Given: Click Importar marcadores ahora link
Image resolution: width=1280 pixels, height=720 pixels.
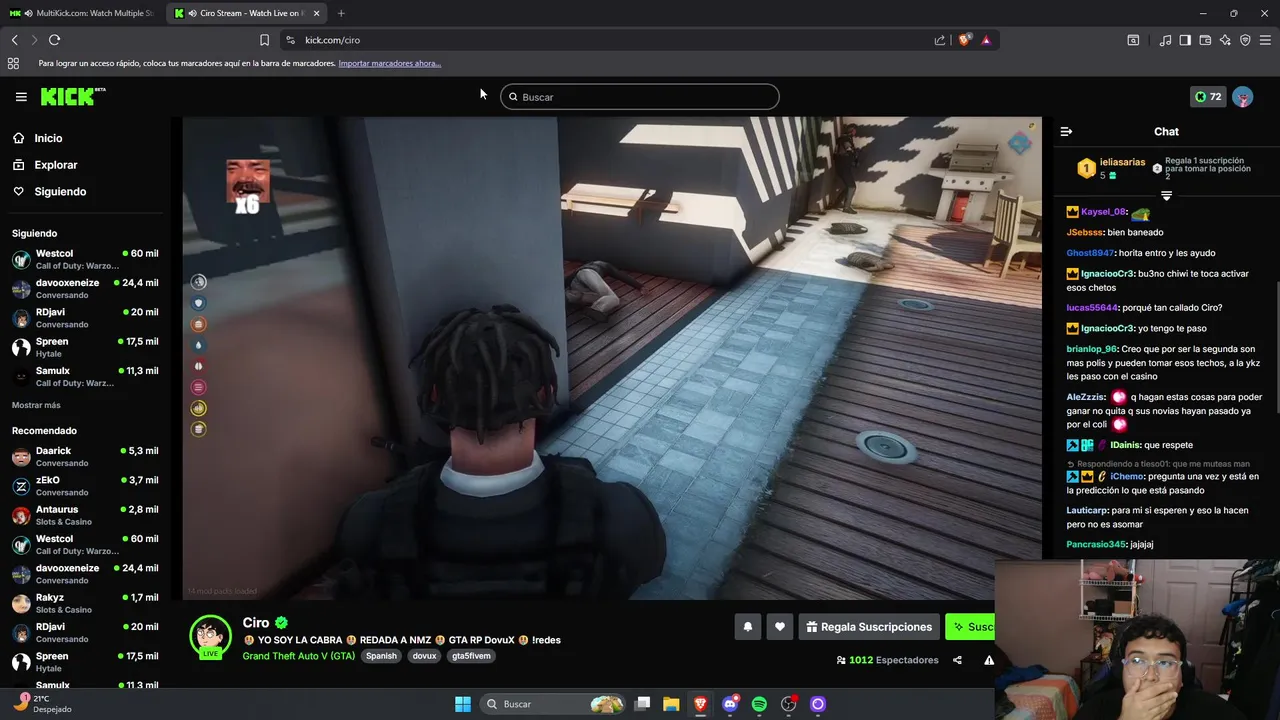Looking at the screenshot, I should 390,63.
